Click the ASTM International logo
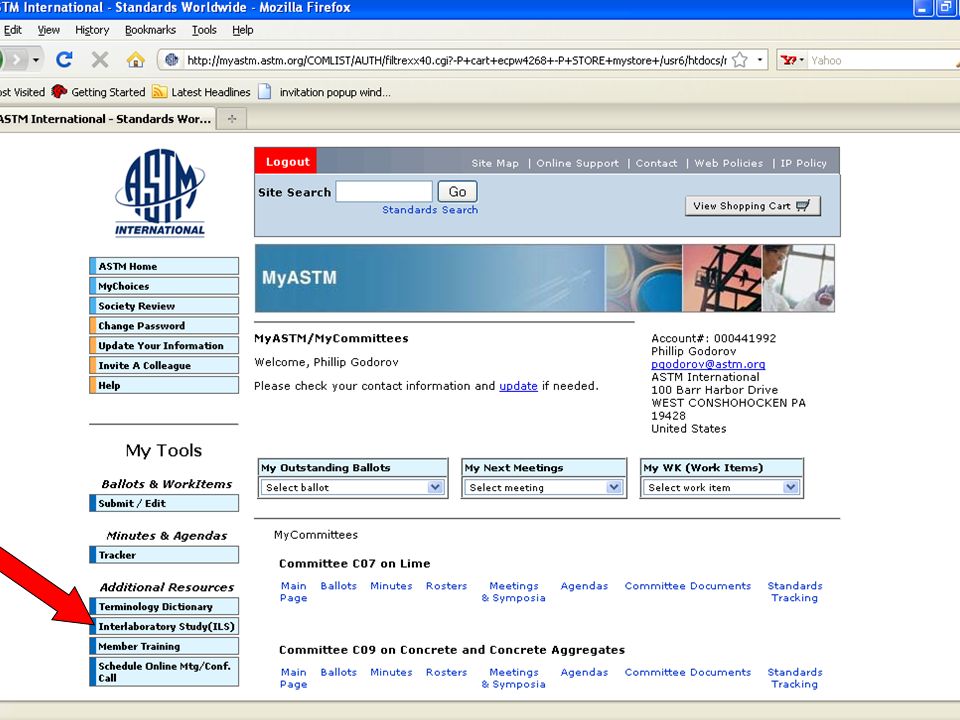This screenshot has height=720, width=960. (x=160, y=193)
